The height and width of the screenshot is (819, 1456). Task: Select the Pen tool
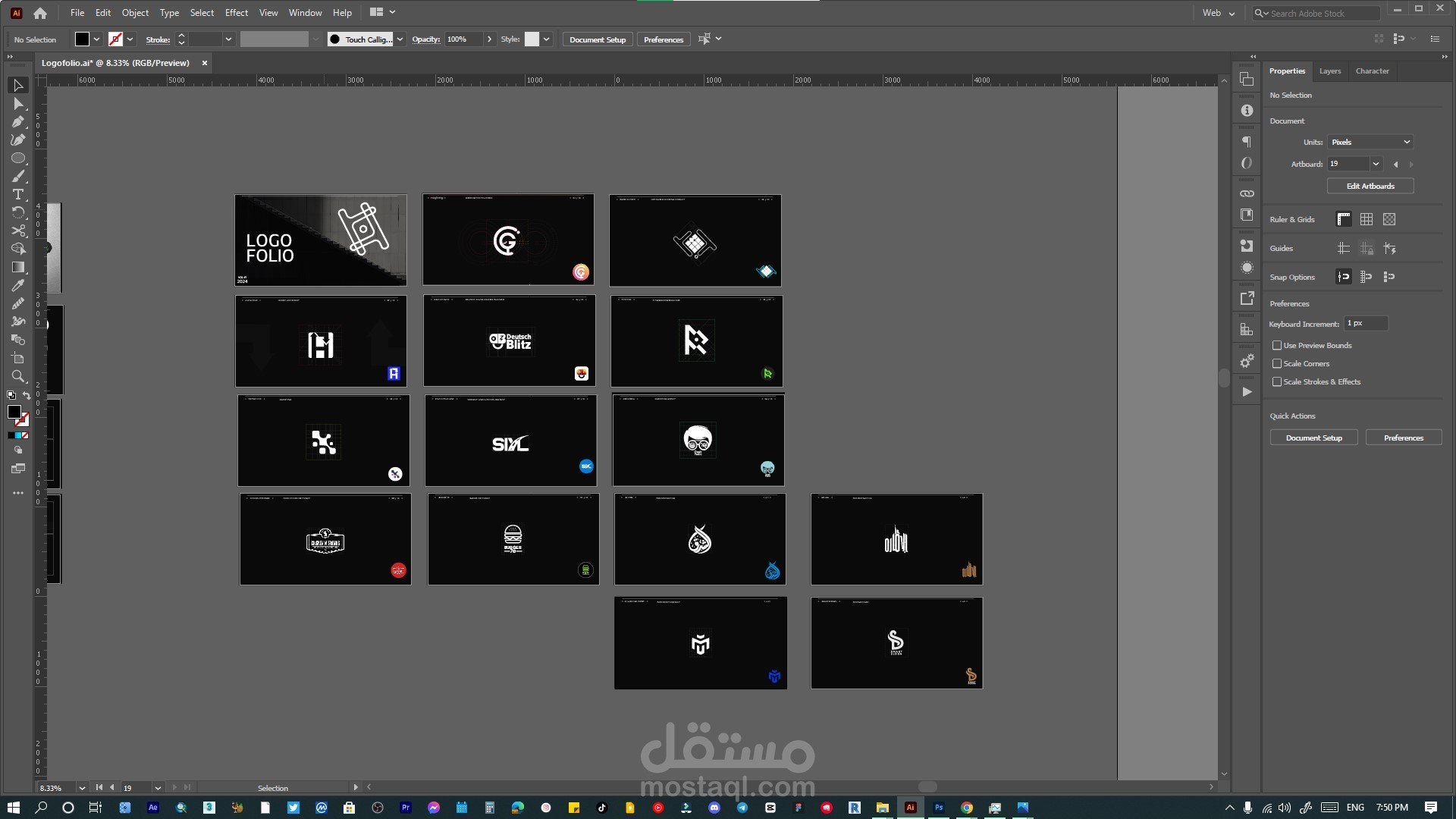point(18,122)
